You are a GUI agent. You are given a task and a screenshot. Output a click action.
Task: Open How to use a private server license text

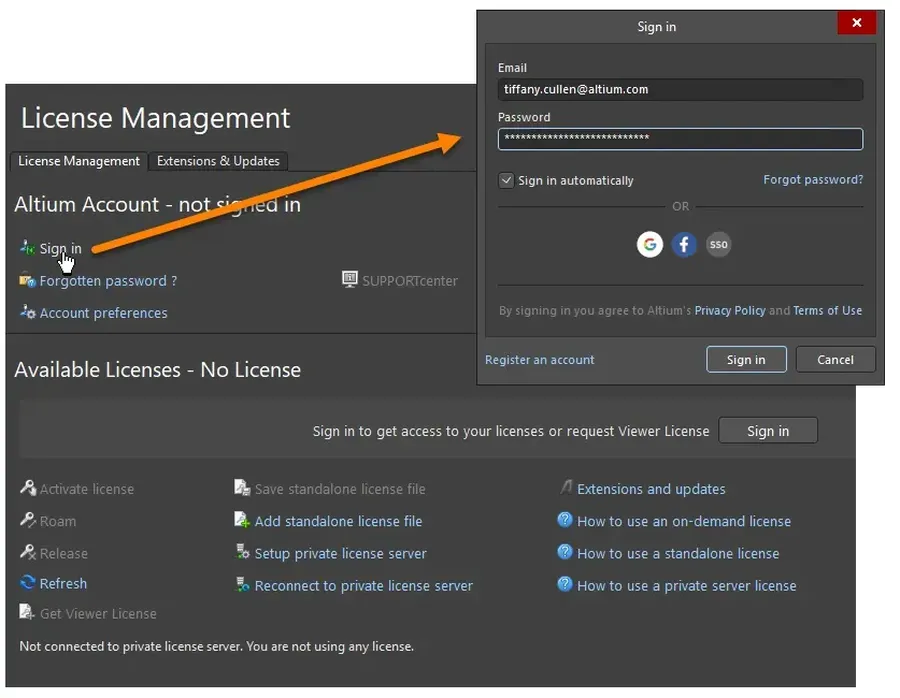coord(687,585)
